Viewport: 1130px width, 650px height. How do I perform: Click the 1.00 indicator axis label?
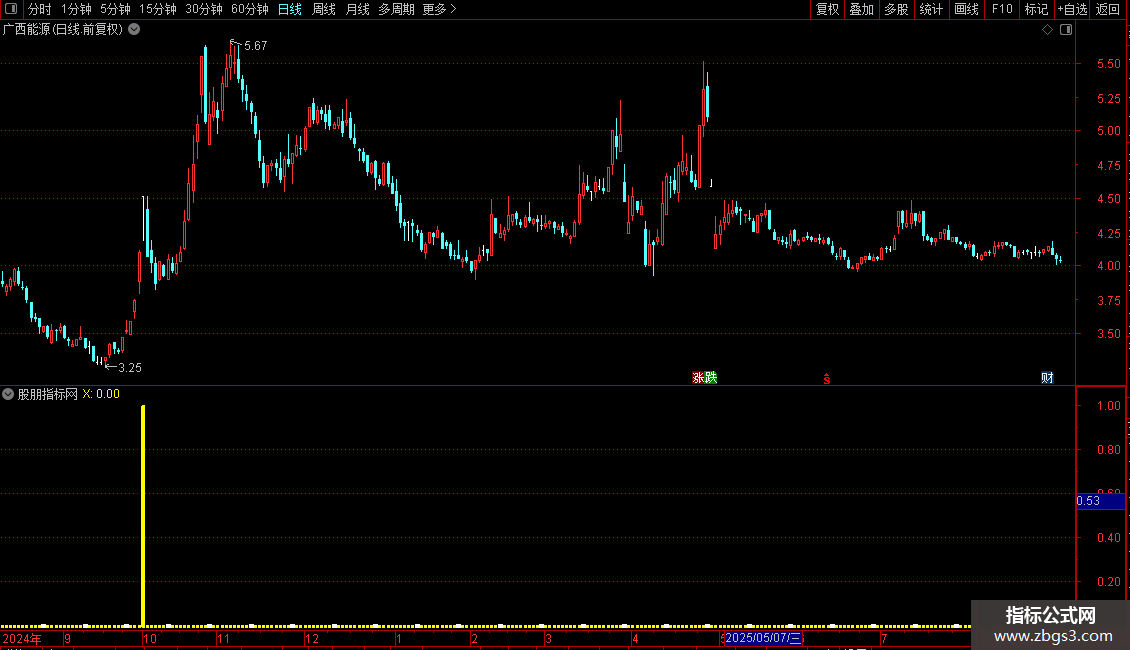pyautogui.click(x=1108, y=406)
